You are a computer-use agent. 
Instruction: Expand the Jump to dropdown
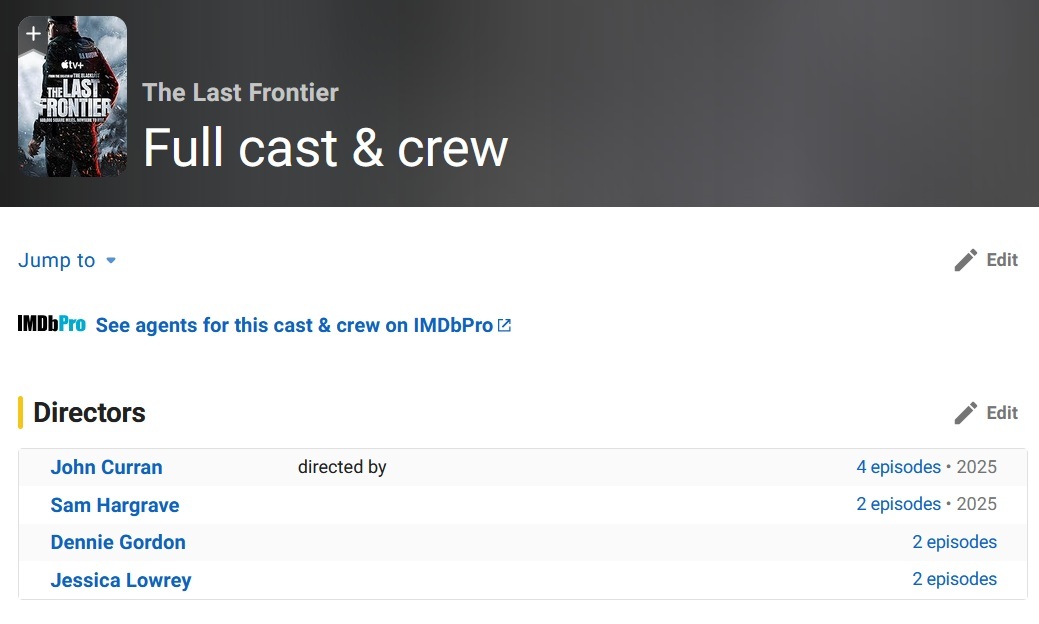(x=57, y=261)
